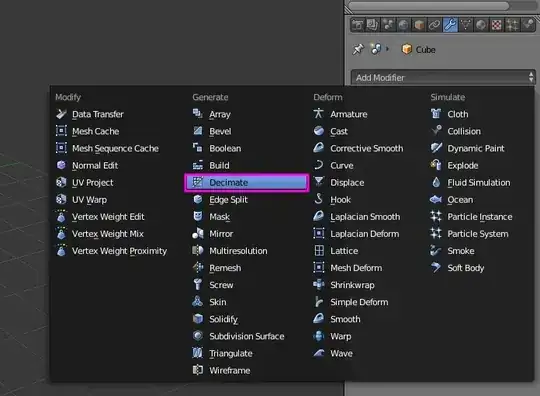Add the Skin modifier

tap(209, 302)
